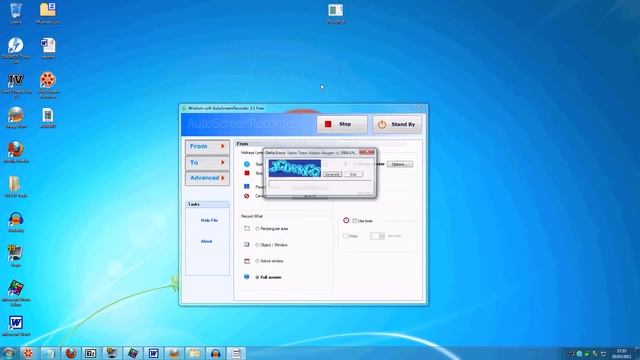Click the blue Start hotkey circle icon
640x360 pixels.
coord(247,164)
